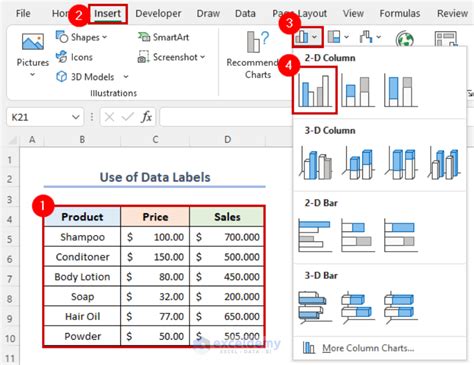Image resolution: width=474 pixels, height=365 pixels.
Task: Select 2-D Stacked Bar chart
Action: (358, 235)
